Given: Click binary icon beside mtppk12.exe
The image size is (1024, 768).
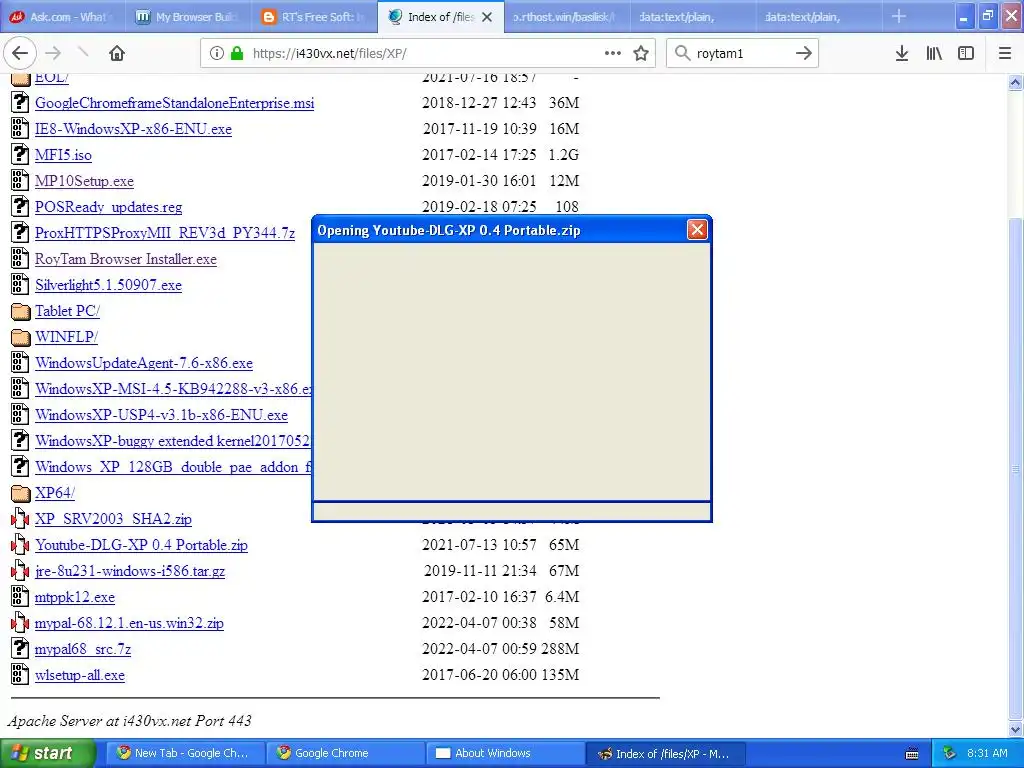Looking at the screenshot, I should (20, 596).
